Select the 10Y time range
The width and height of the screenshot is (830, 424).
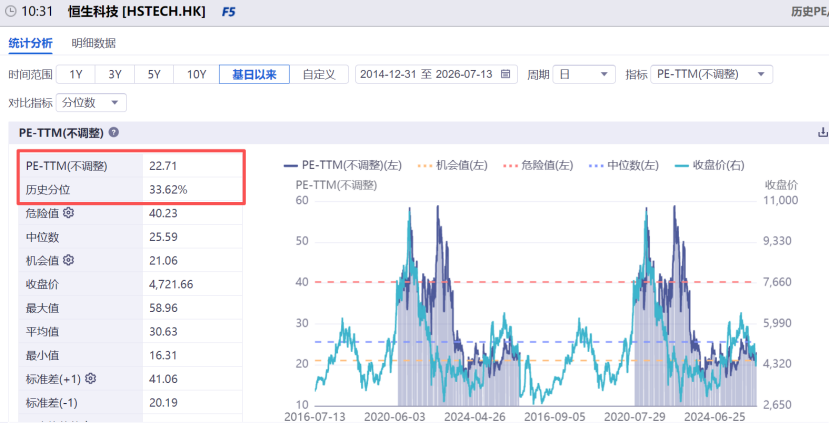[196, 74]
